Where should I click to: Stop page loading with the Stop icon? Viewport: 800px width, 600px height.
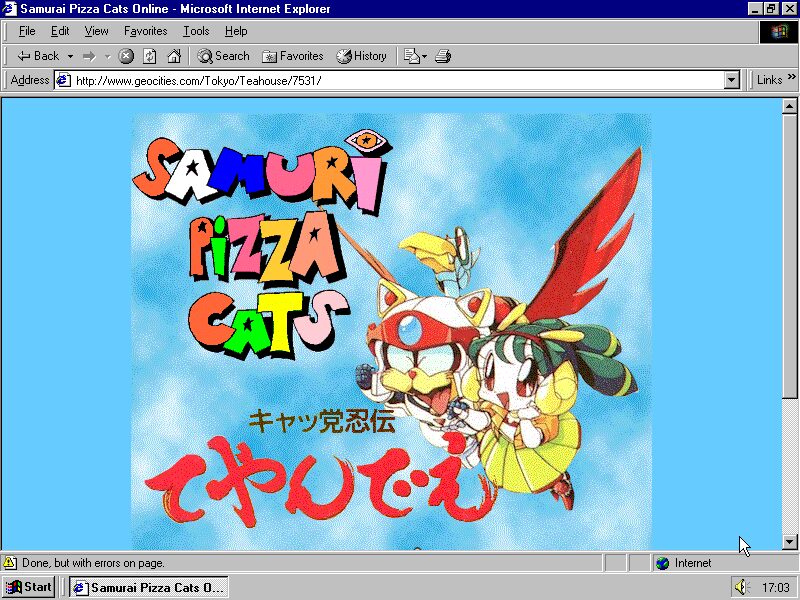(x=126, y=56)
